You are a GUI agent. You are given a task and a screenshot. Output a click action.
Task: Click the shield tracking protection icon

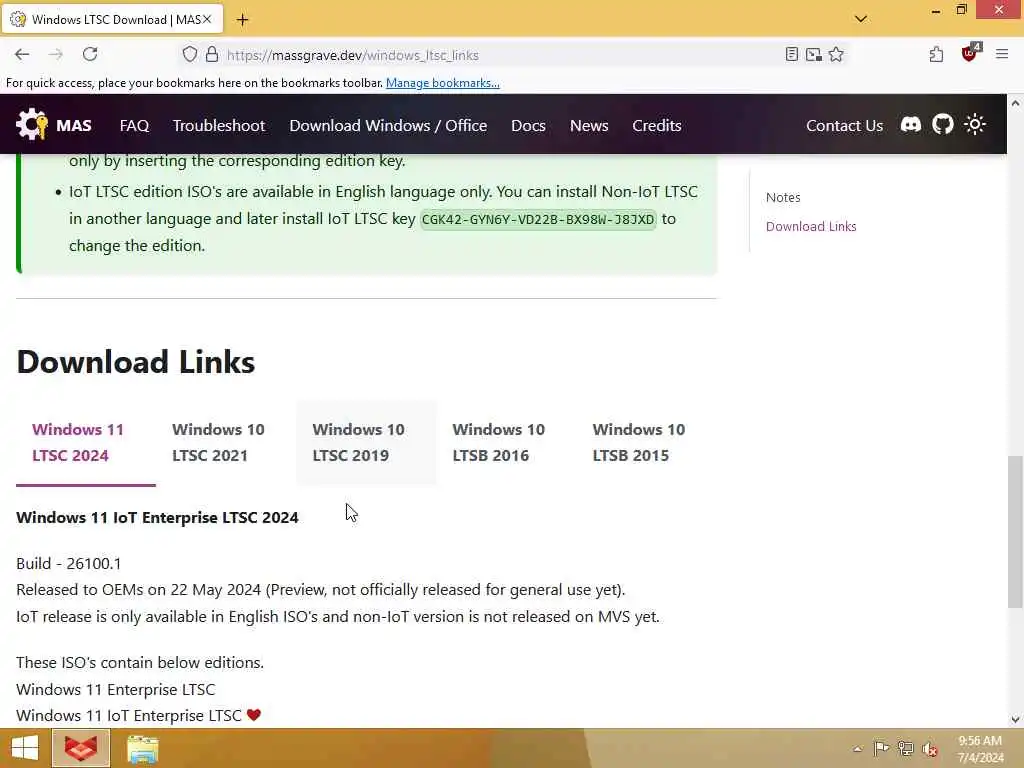point(189,55)
